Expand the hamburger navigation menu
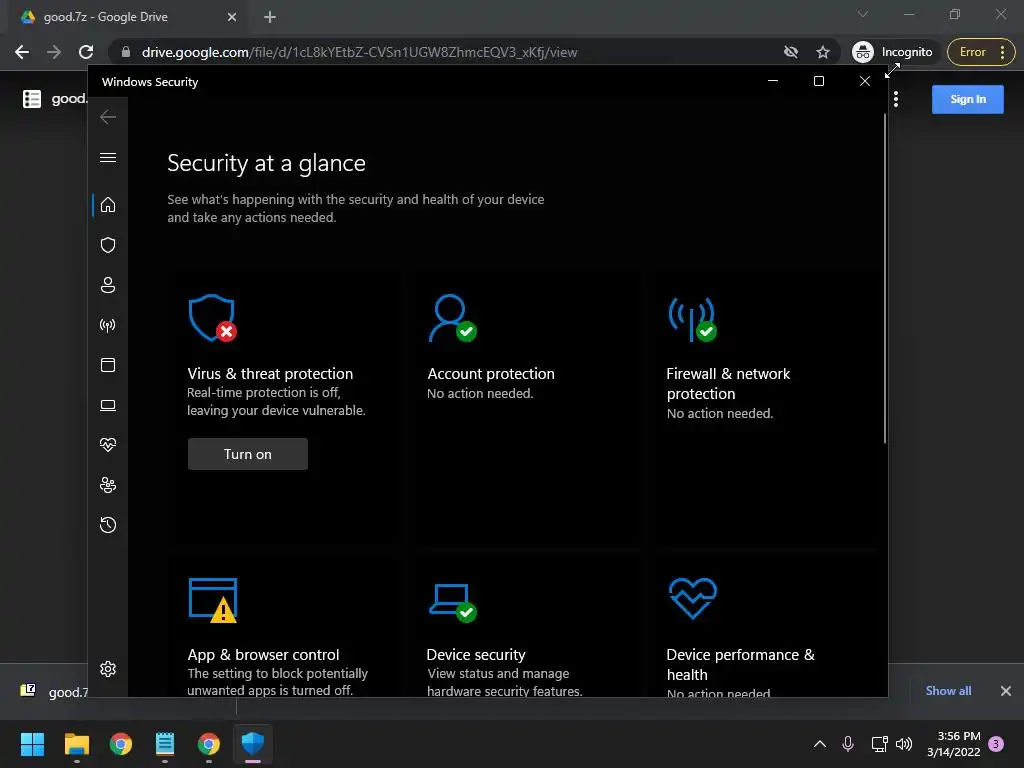 (x=108, y=157)
